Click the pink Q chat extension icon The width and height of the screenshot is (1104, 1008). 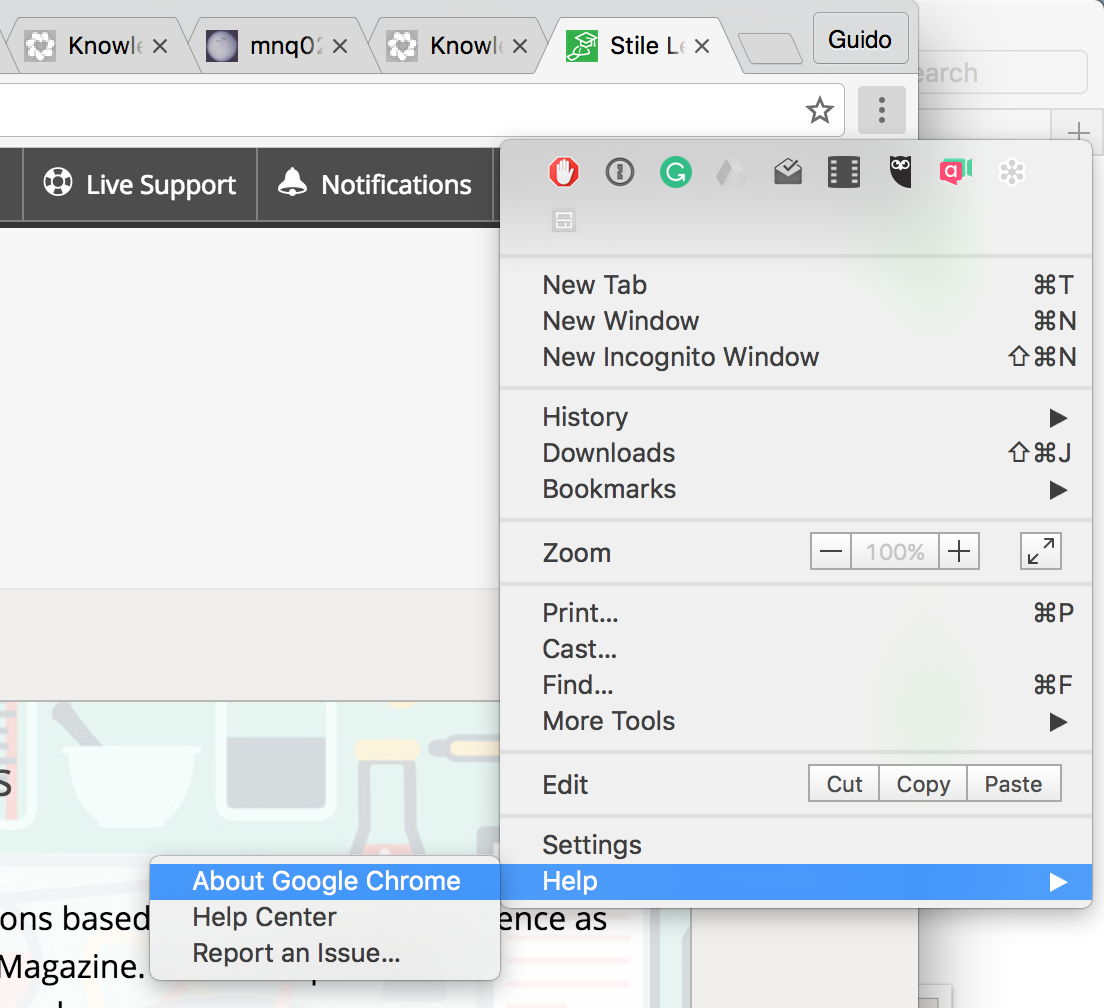(955, 172)
